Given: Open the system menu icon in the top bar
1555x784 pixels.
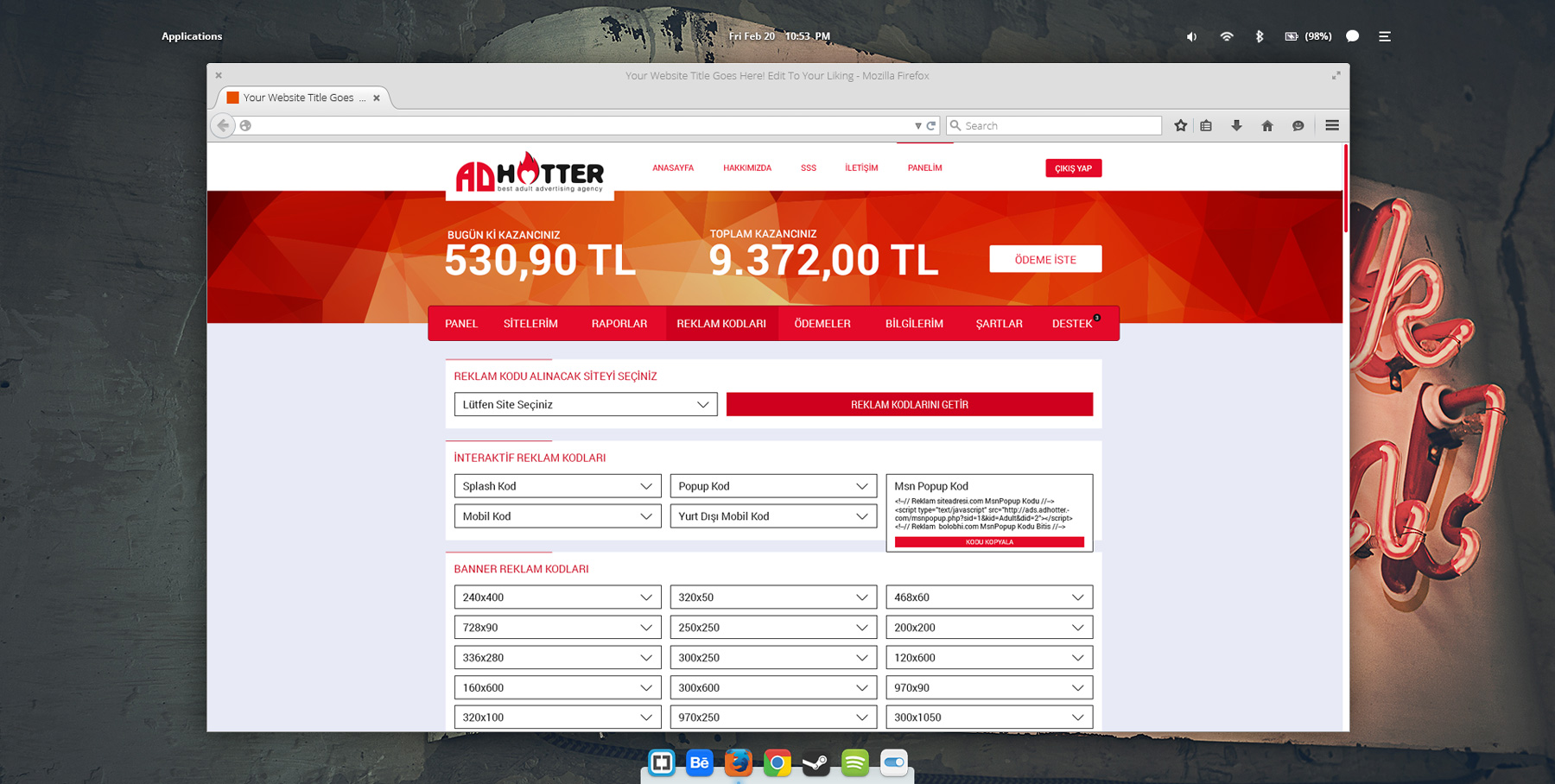Looking at the screenshot, I should pyautogui.click(x=1385, y=36).
